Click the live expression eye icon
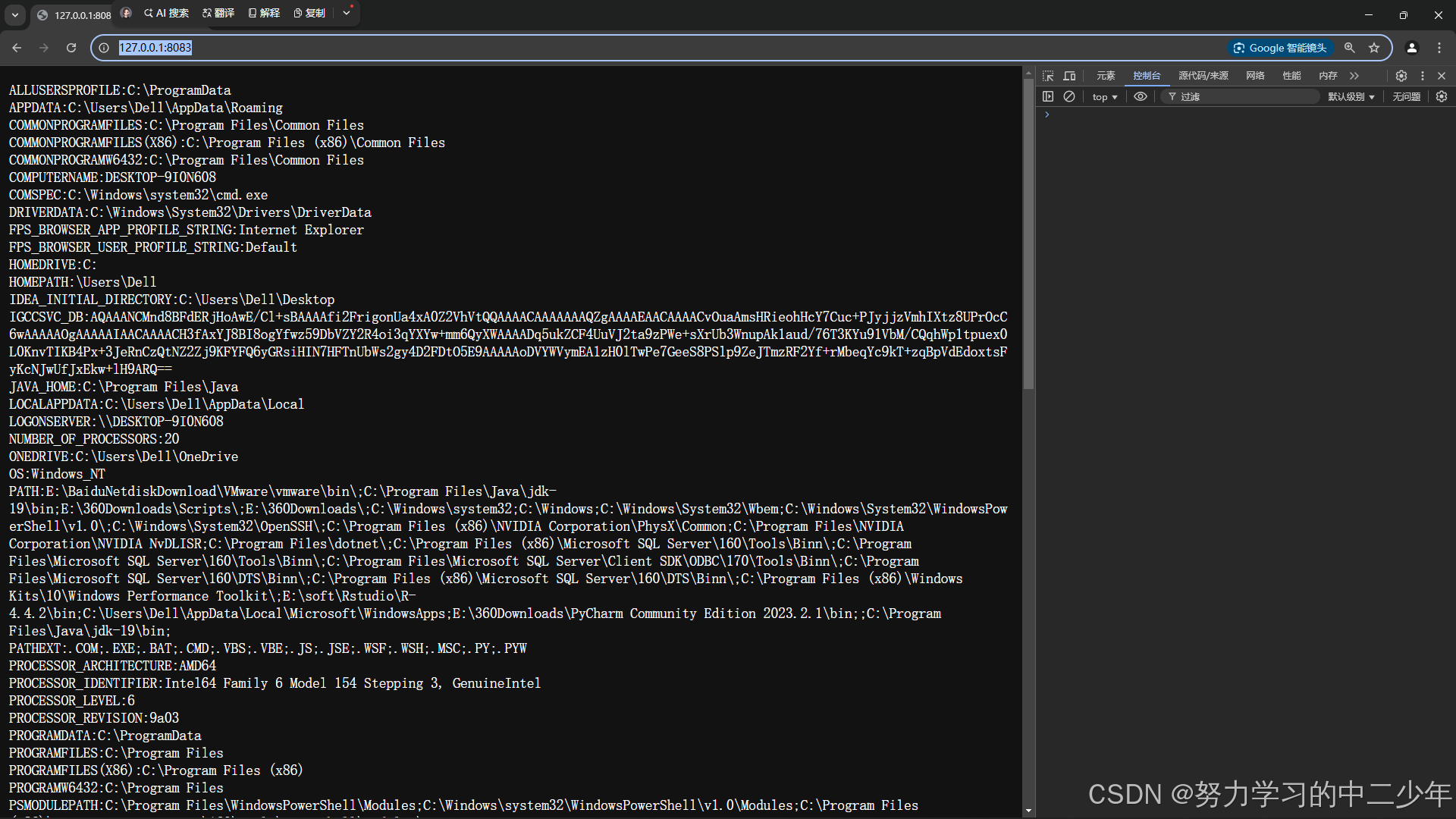The height and width of the screenshot is (819, 1456). 1140,96
